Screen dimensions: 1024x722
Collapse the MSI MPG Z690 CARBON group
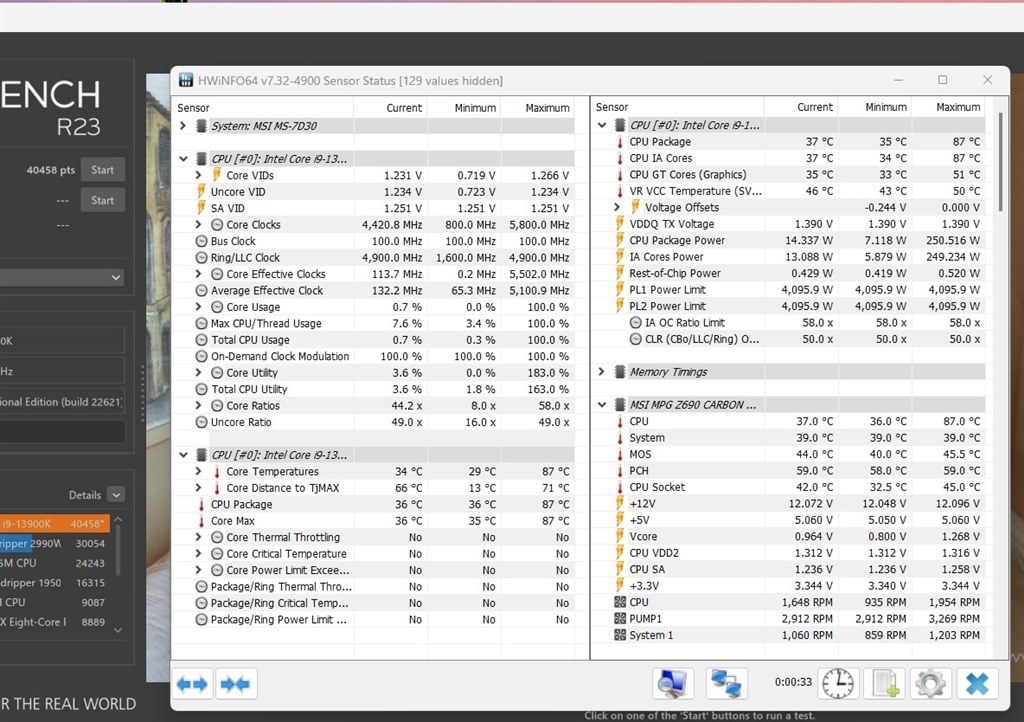pos(601,405)
